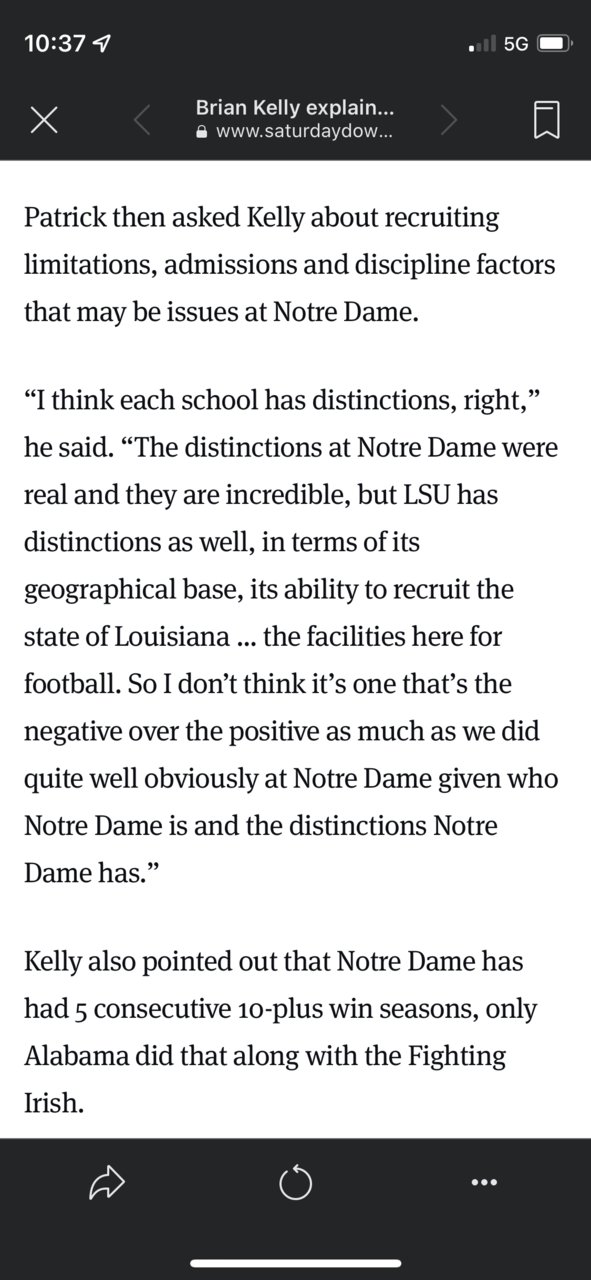Tap the quote beginning "I think each school"
Image resolution: width=591 pixels, height=1280 pixels.
(291, 636)
